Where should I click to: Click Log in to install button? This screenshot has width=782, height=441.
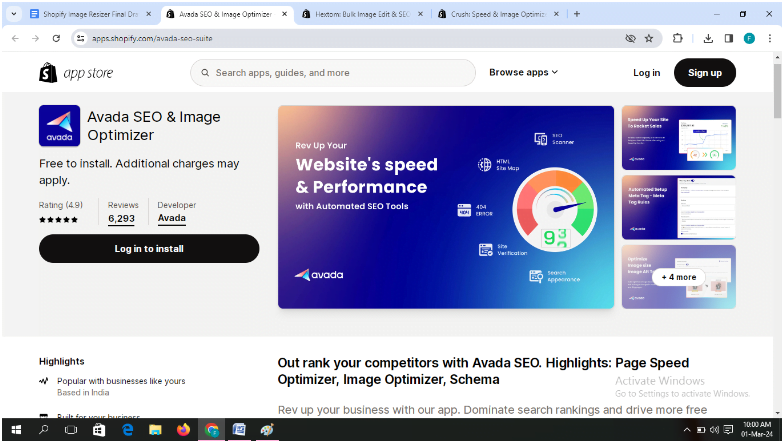click(x=149, y=248)
